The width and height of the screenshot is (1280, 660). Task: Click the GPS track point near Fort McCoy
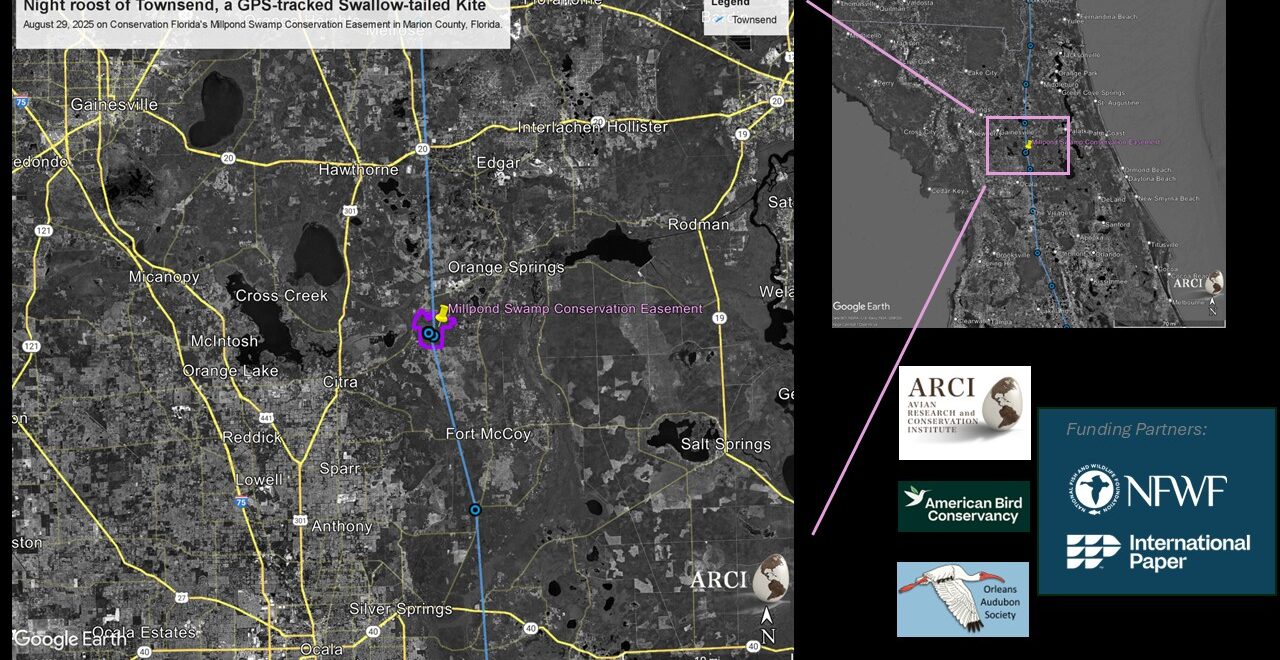(475, 510)
